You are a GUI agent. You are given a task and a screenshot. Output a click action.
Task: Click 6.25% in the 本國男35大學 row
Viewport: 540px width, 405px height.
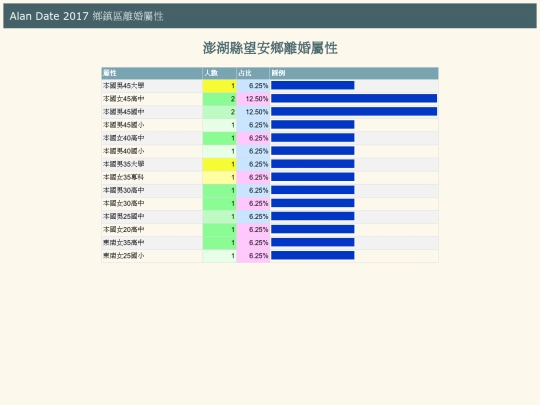pyautogui.click(x=258, y=164)
